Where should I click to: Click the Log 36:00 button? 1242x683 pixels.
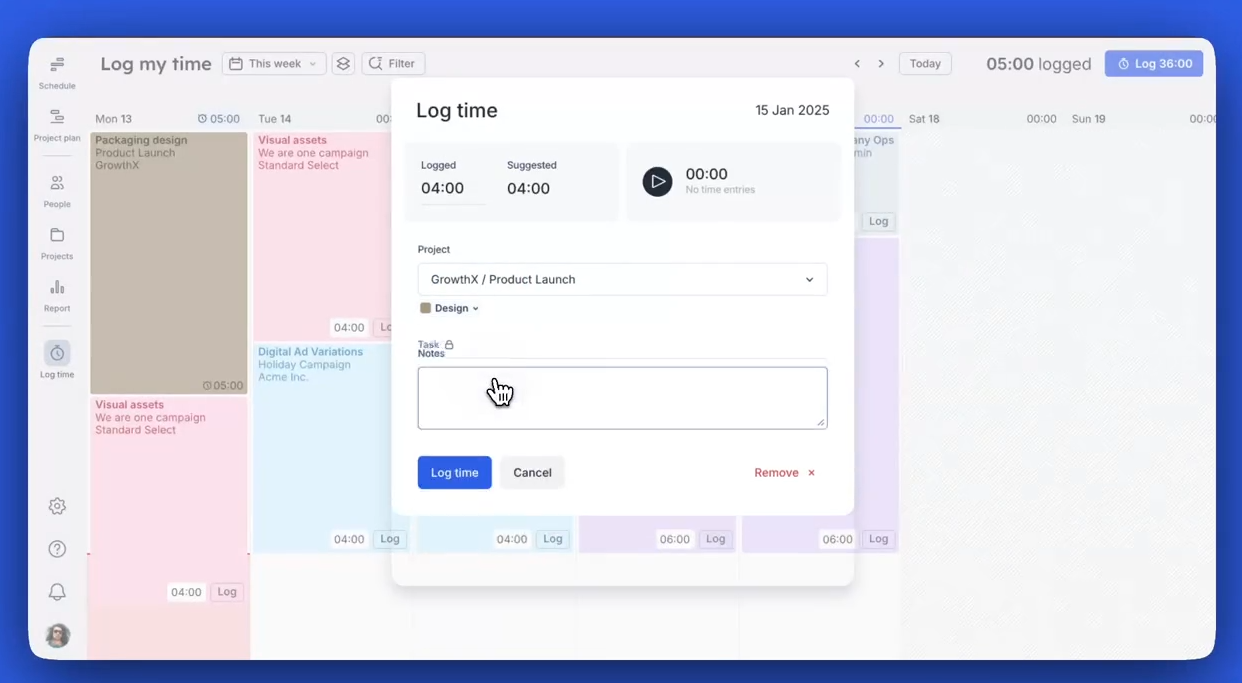click(x=1154, y=63)
